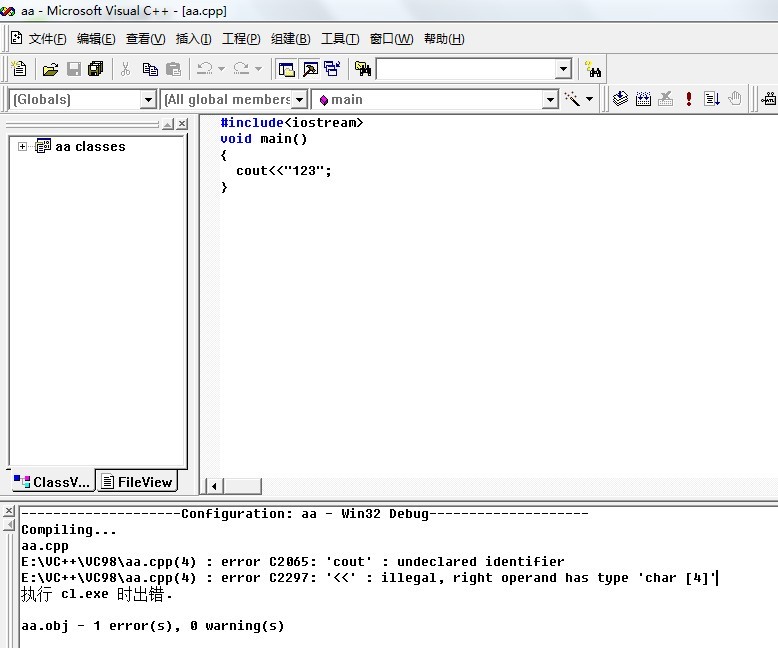
Task: Open the 文件(F) menu
Action: [47, 39]
